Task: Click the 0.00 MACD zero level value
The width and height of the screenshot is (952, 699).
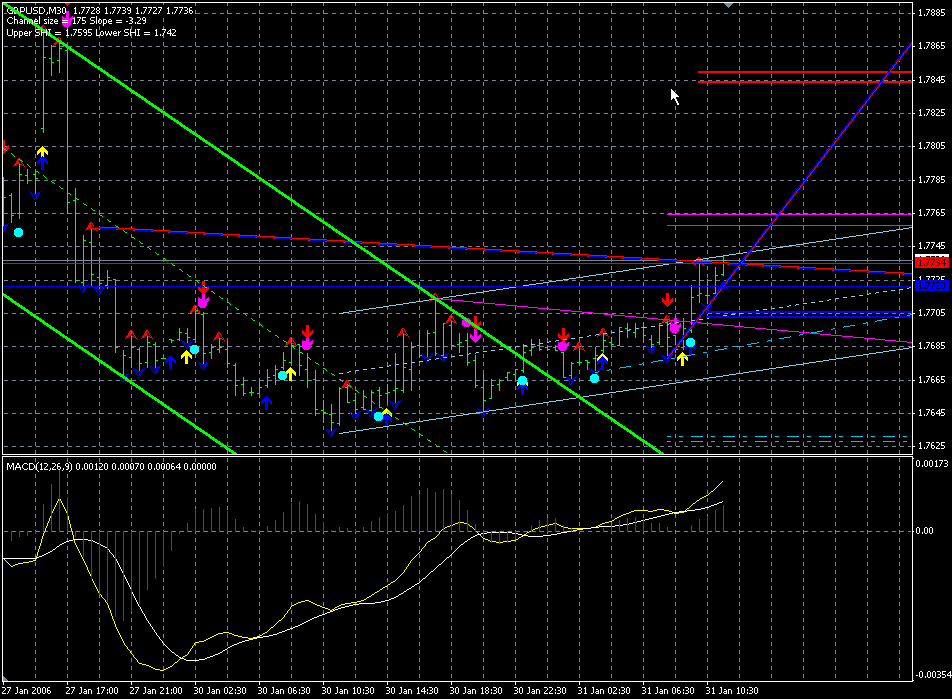Action: [x=924, y=531]
